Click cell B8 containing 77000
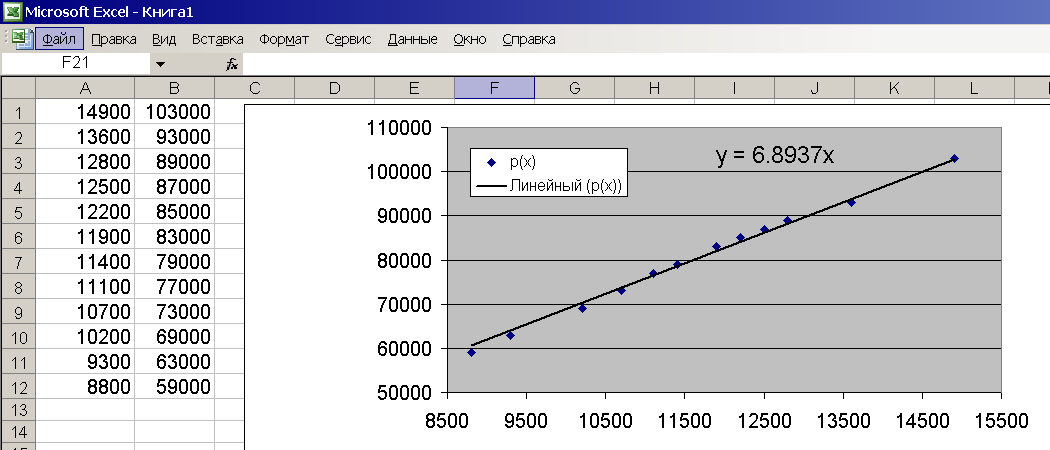Image resolution: width=1050 pixels, height=450 pixels. (175, 287)
